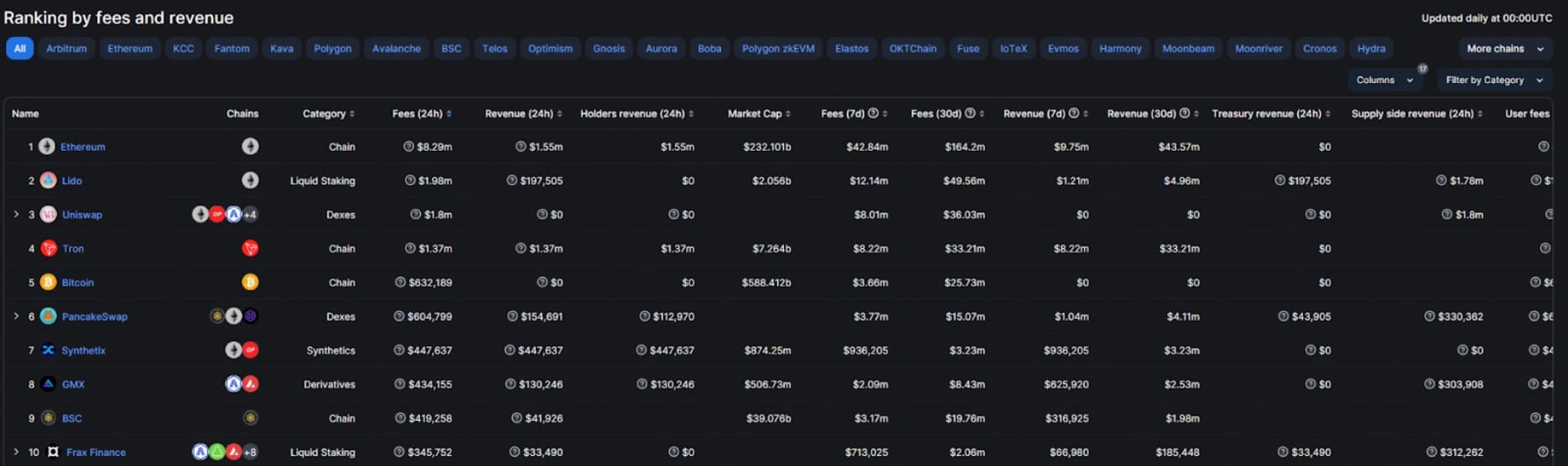Screen dimensions: 1568x466
Task: Select the Ethereum chain tab
Action: coord(130,49)
